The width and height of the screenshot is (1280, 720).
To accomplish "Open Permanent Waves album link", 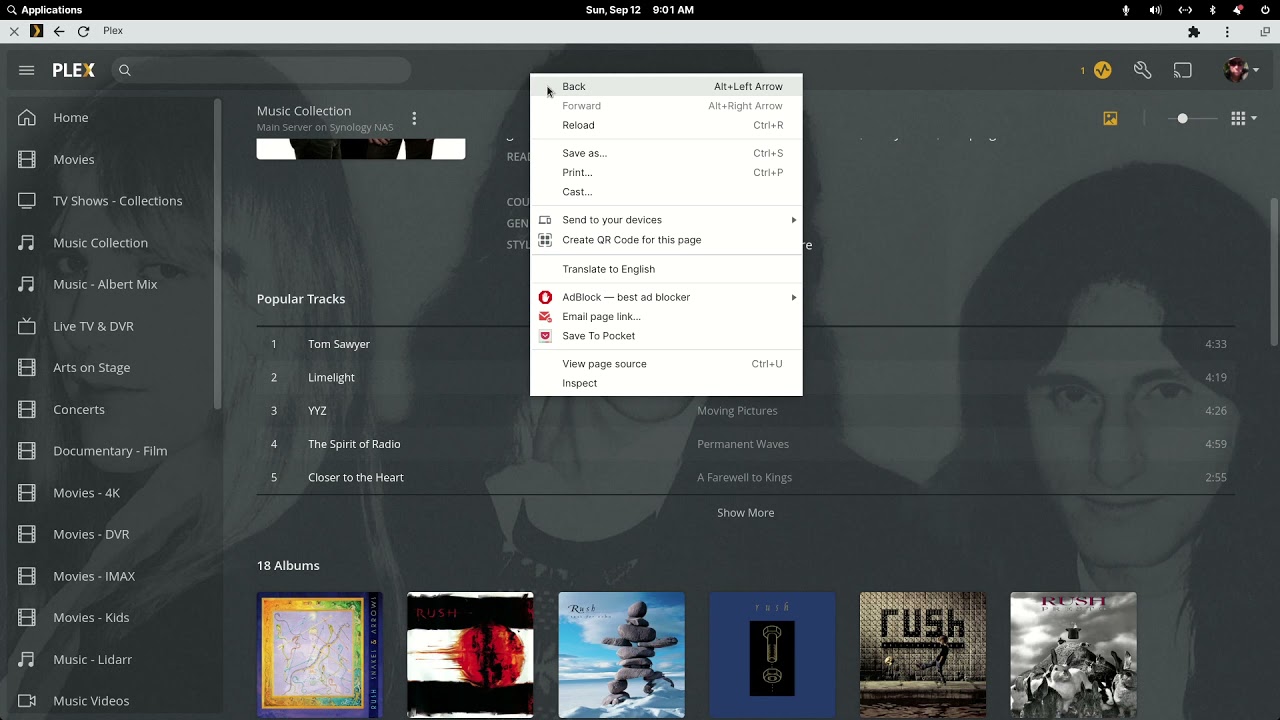I will coord(743,444).
